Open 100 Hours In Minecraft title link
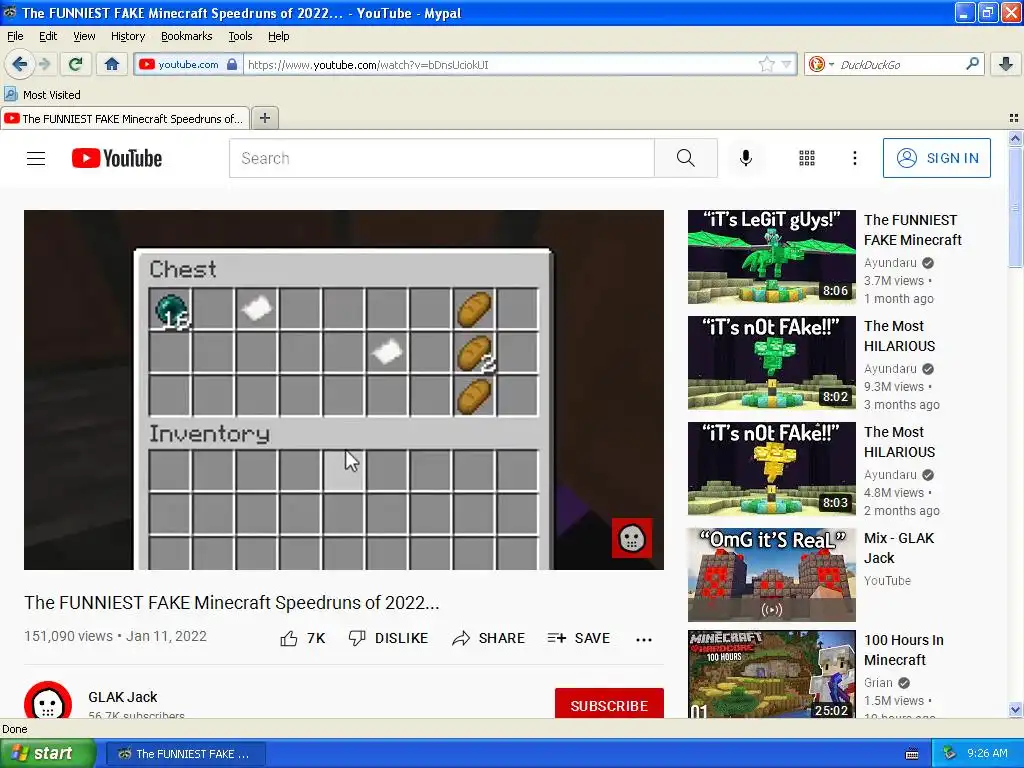The height and width of the screenshot is (768, 1024). pos(904,650)
